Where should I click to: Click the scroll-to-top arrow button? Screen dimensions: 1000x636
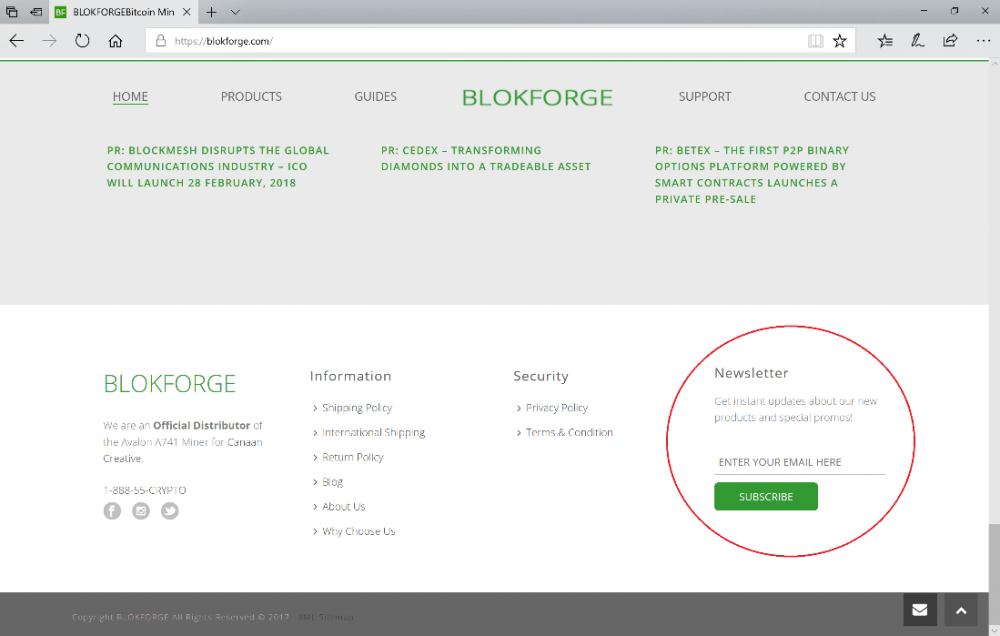(961, 609)
